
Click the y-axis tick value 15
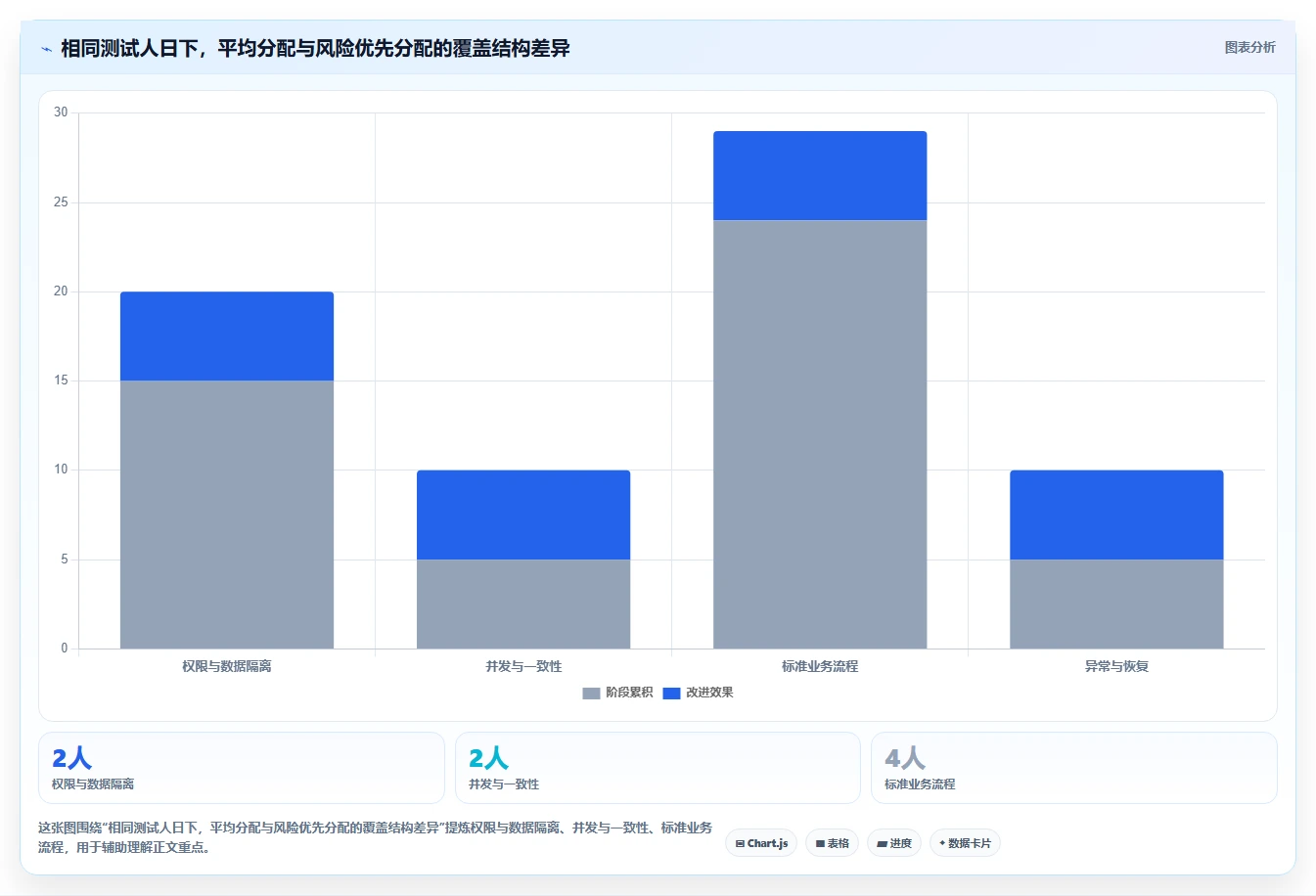click(62, 381)
